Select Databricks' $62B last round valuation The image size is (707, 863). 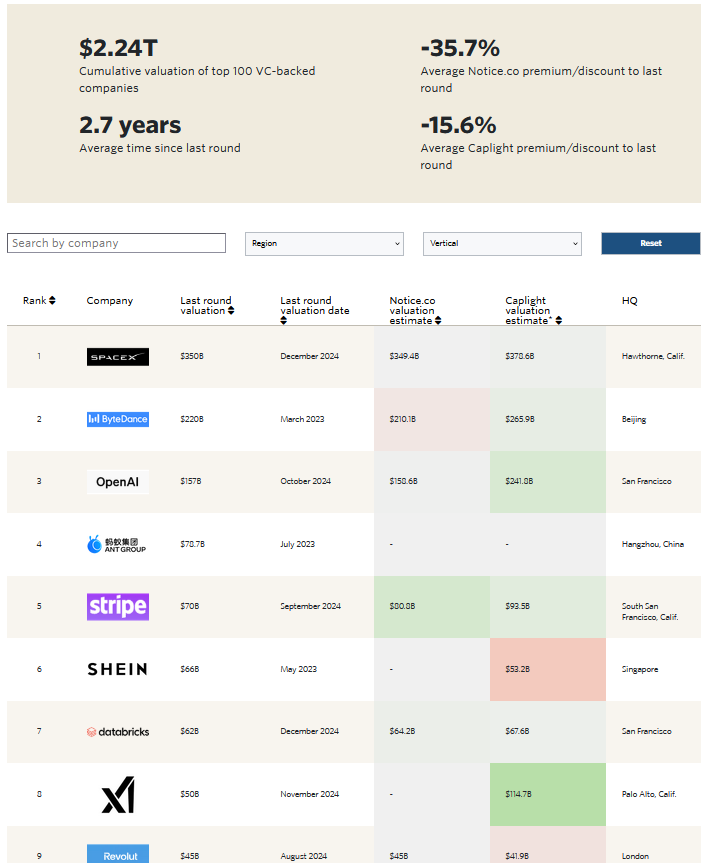tap(190, 731)
